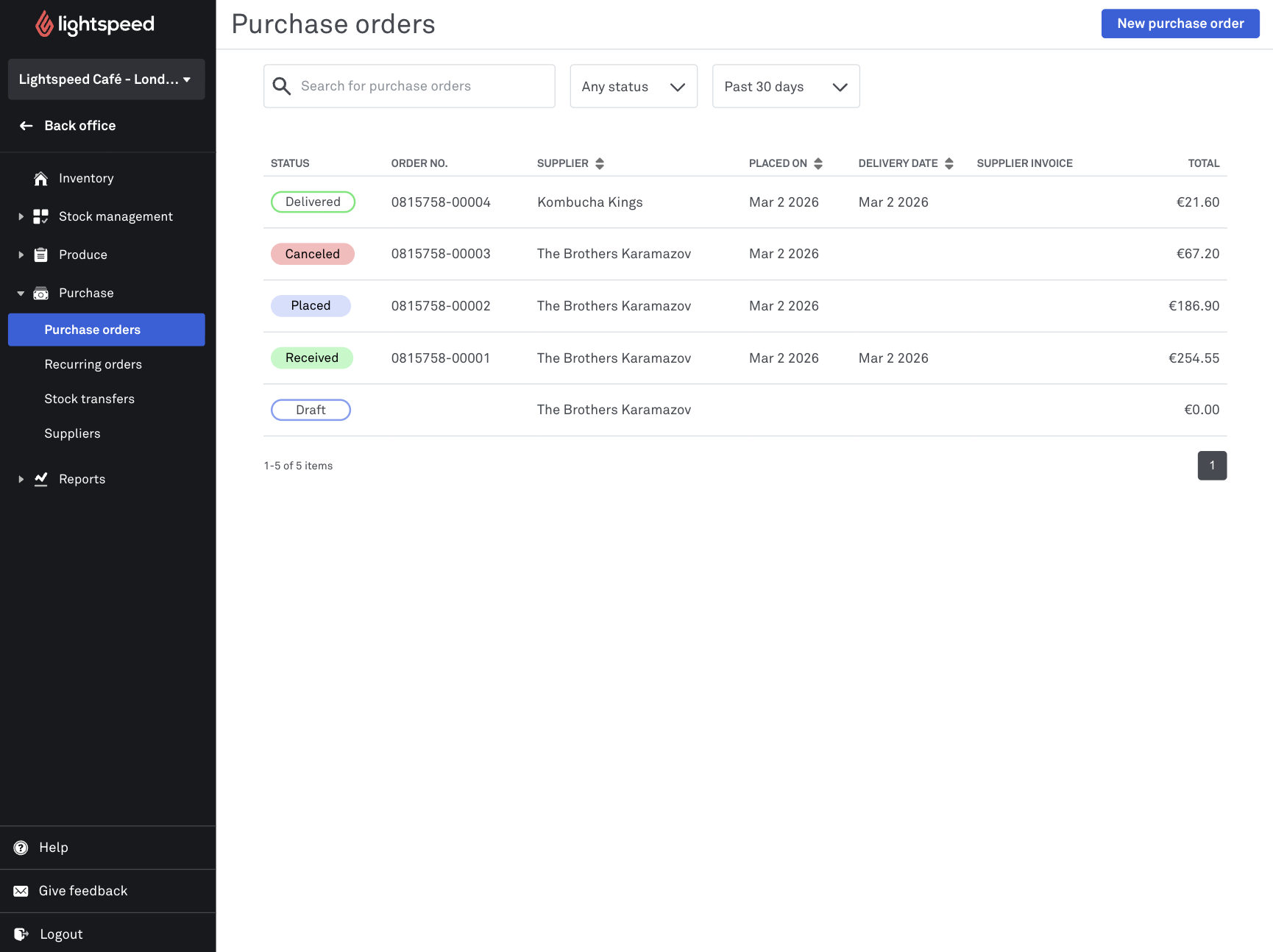Open the Any status filter dropdown
Viewport: 1273px width, 952px height.
point(633,86)
